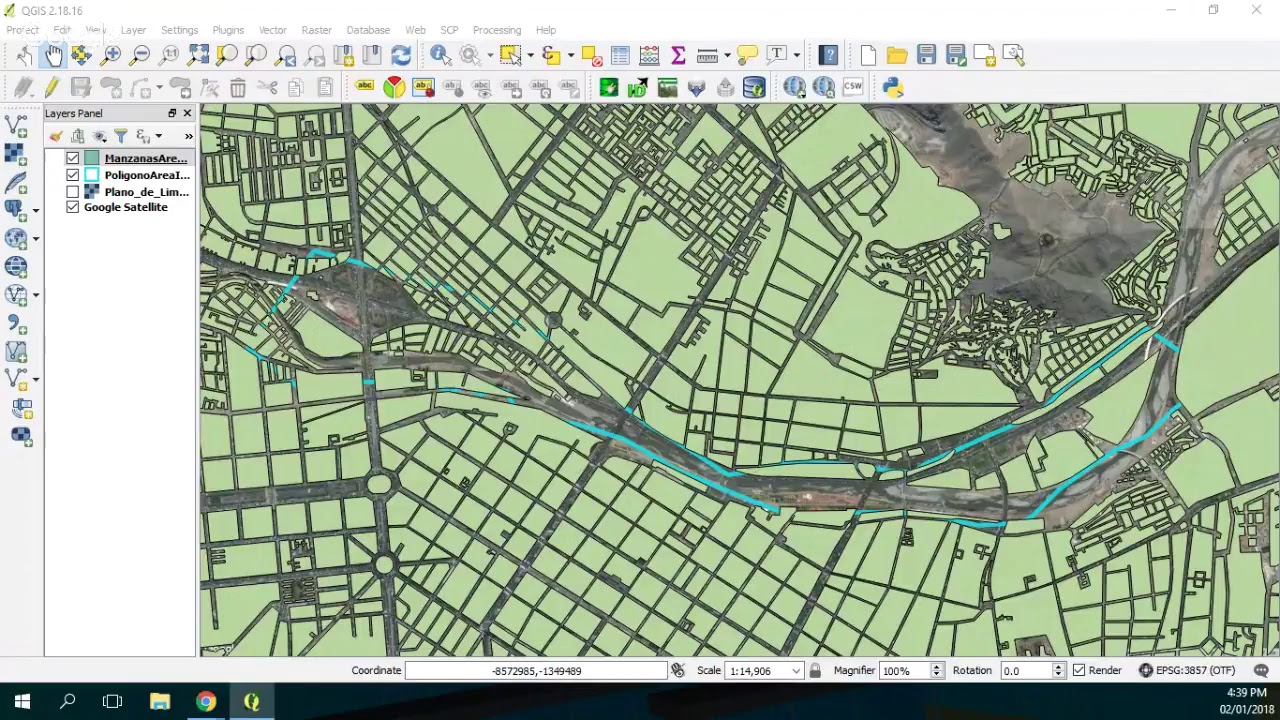
Task: Click the yellow abc Layer Labeling icon
Action: coord(364,88)
